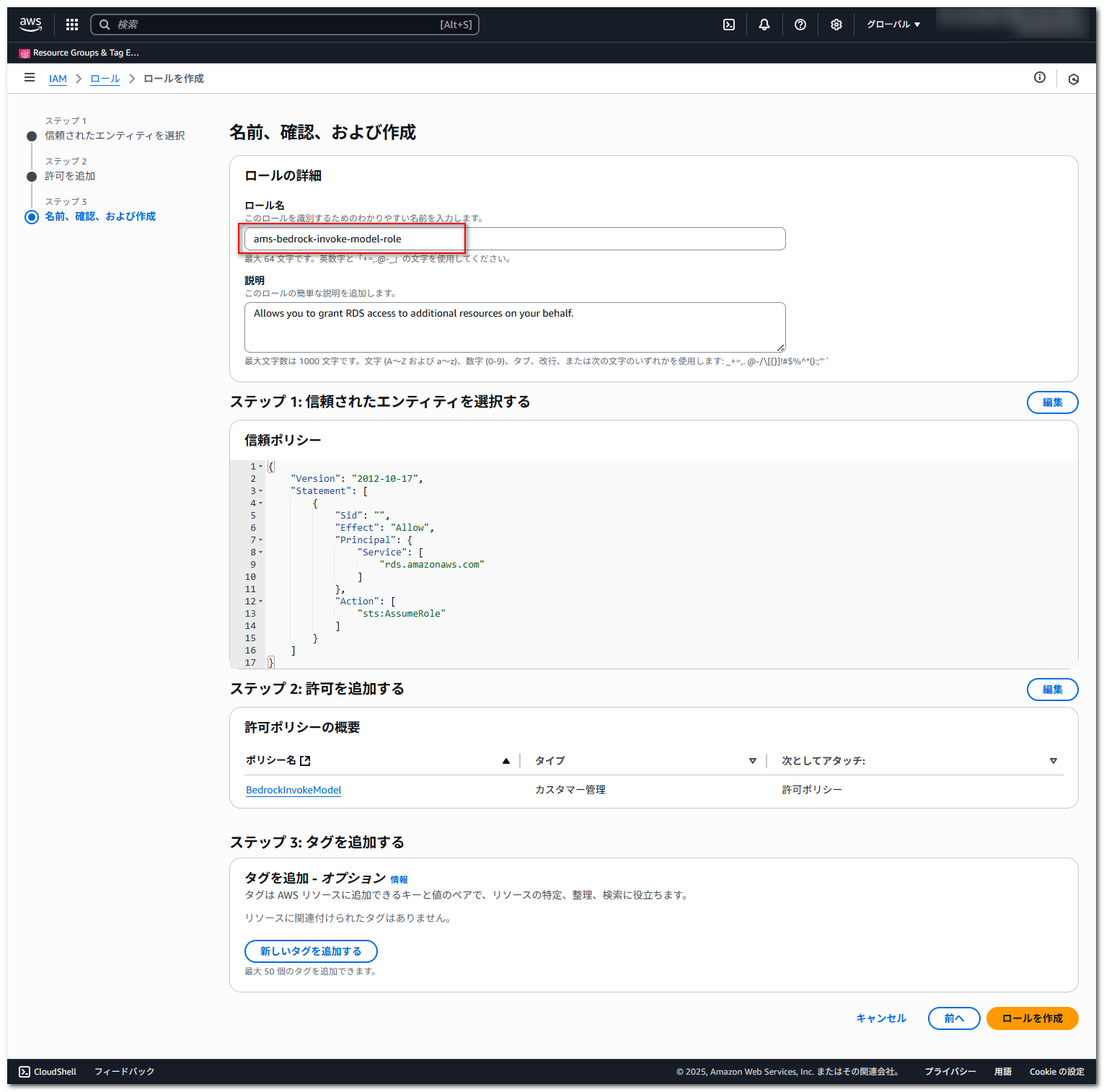1104x1092 pixels.
Task: Sort by ポリシー名 ascending arrow
Action: tap(506, 761)
